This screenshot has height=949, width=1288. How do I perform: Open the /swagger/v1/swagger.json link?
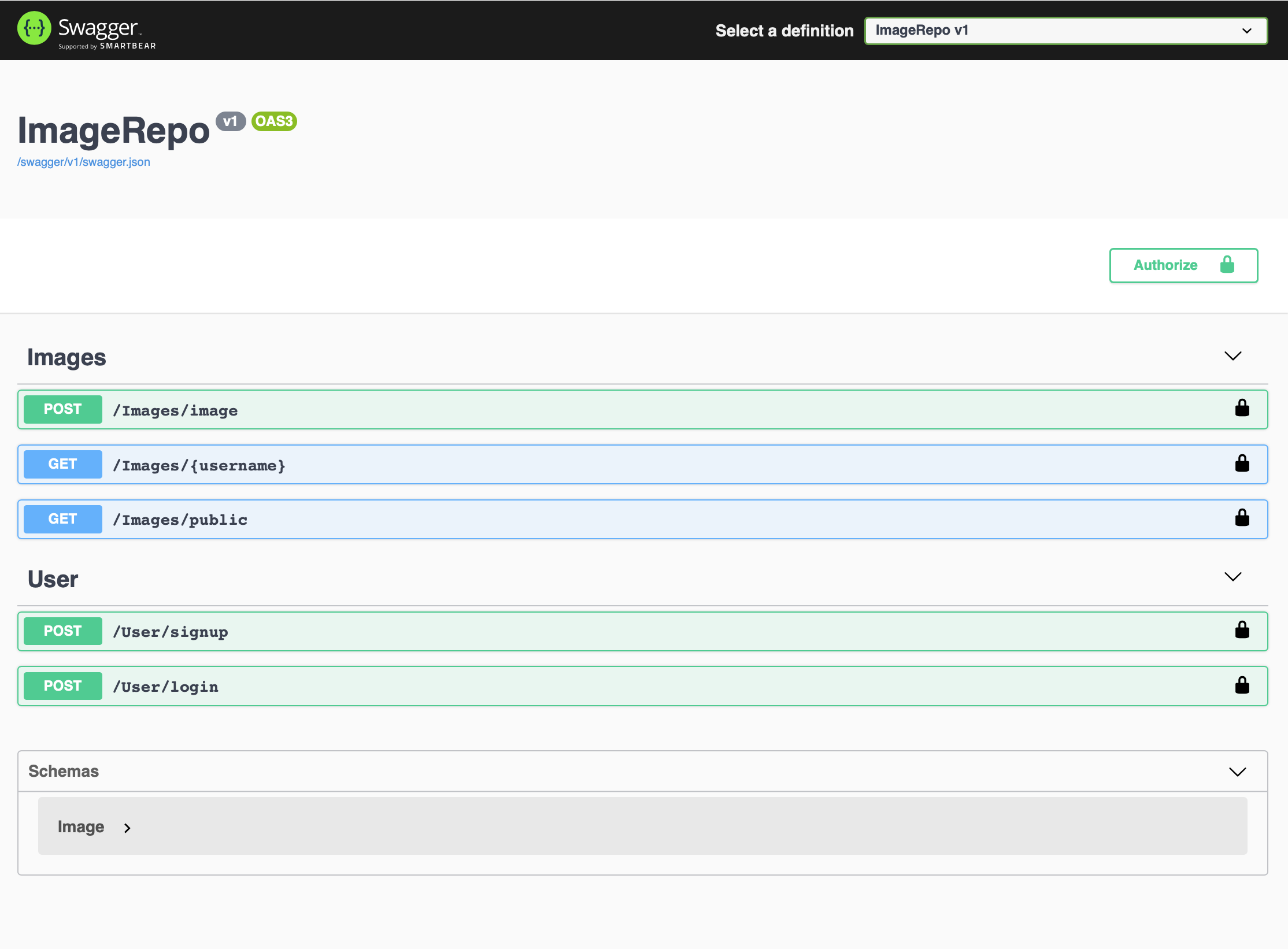[x=84, y=162]
